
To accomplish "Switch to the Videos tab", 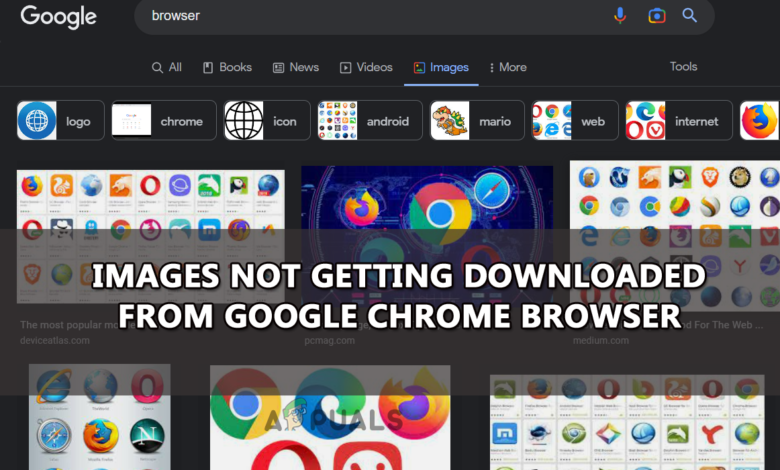I will (x=366, y=67).
